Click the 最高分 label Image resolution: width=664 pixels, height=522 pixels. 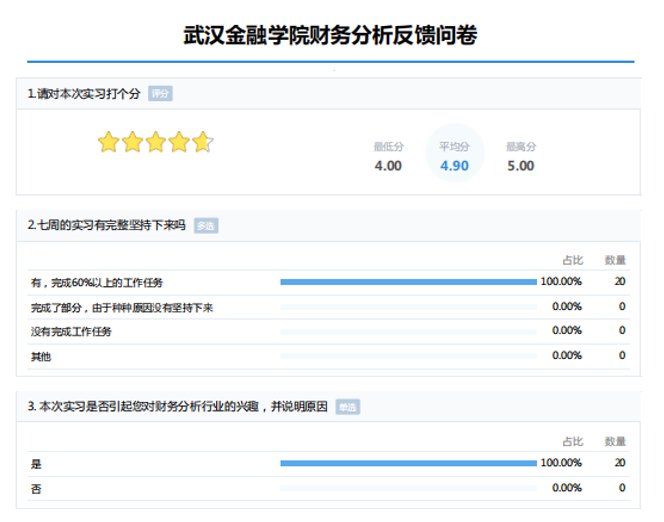click(521, 147)
